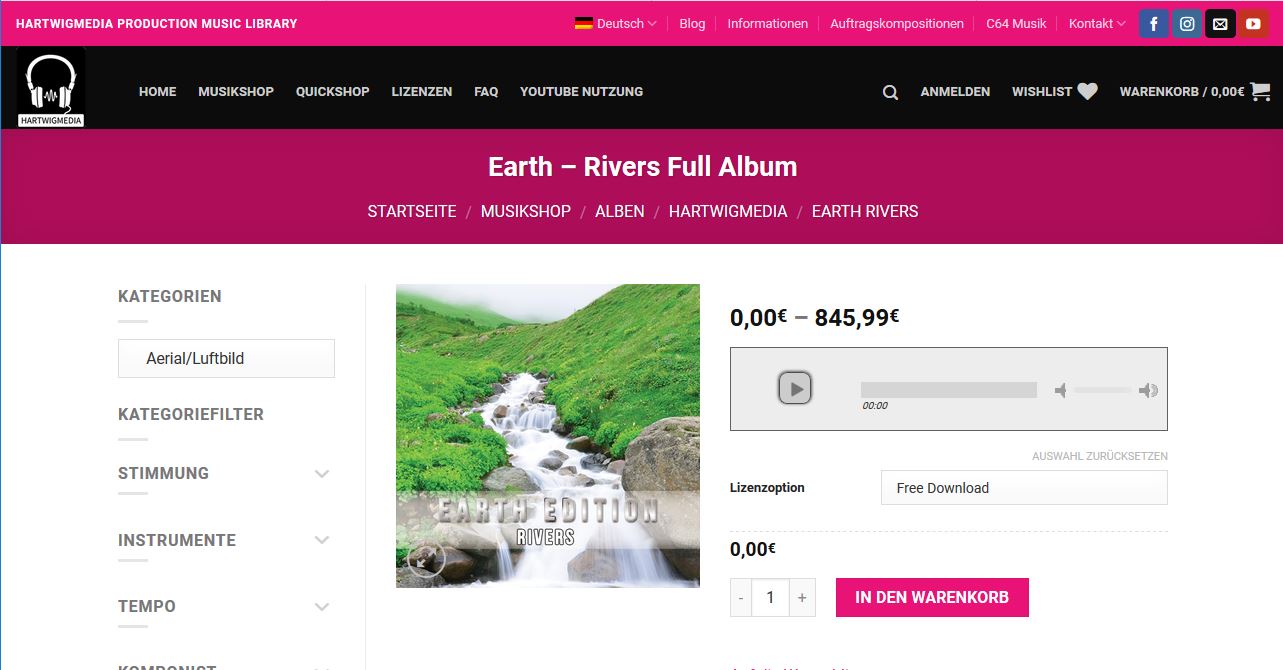Open the Lizenzoption Free Download dropdown
Image resolution: width=1283 pixels, height=670 pixels.
click(1024, 488)
